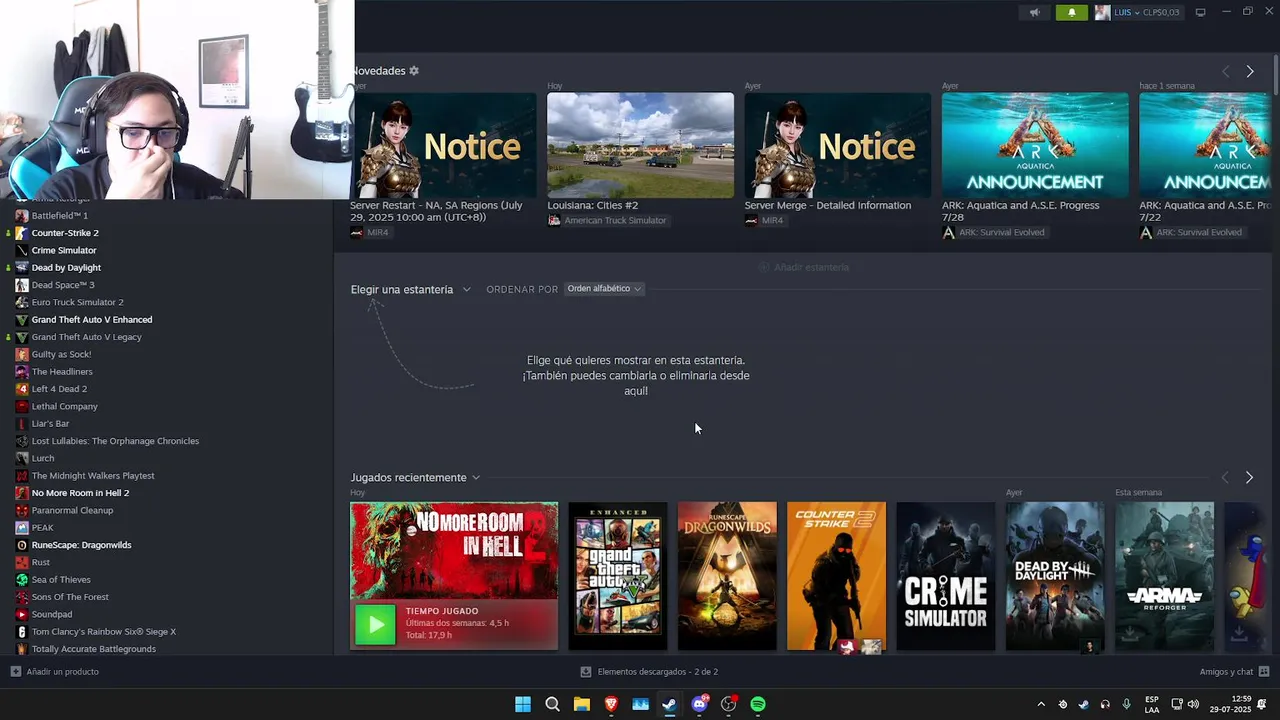Screen dimensions: 1280x720
Task: Open the announcements megaphone icon
Action: [1035, 12]
